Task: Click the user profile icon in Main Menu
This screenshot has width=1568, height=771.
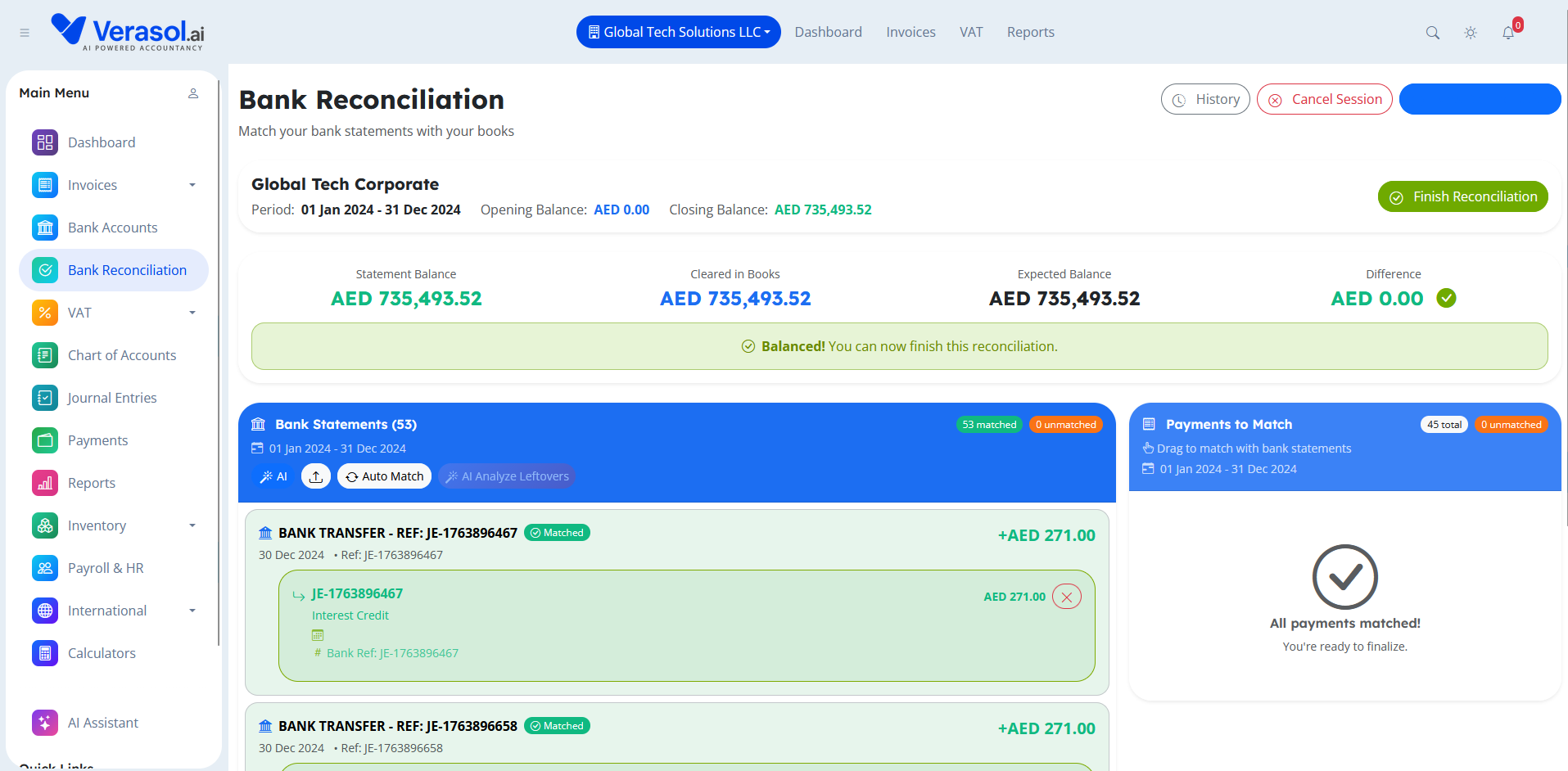Action: pos(193,93)
